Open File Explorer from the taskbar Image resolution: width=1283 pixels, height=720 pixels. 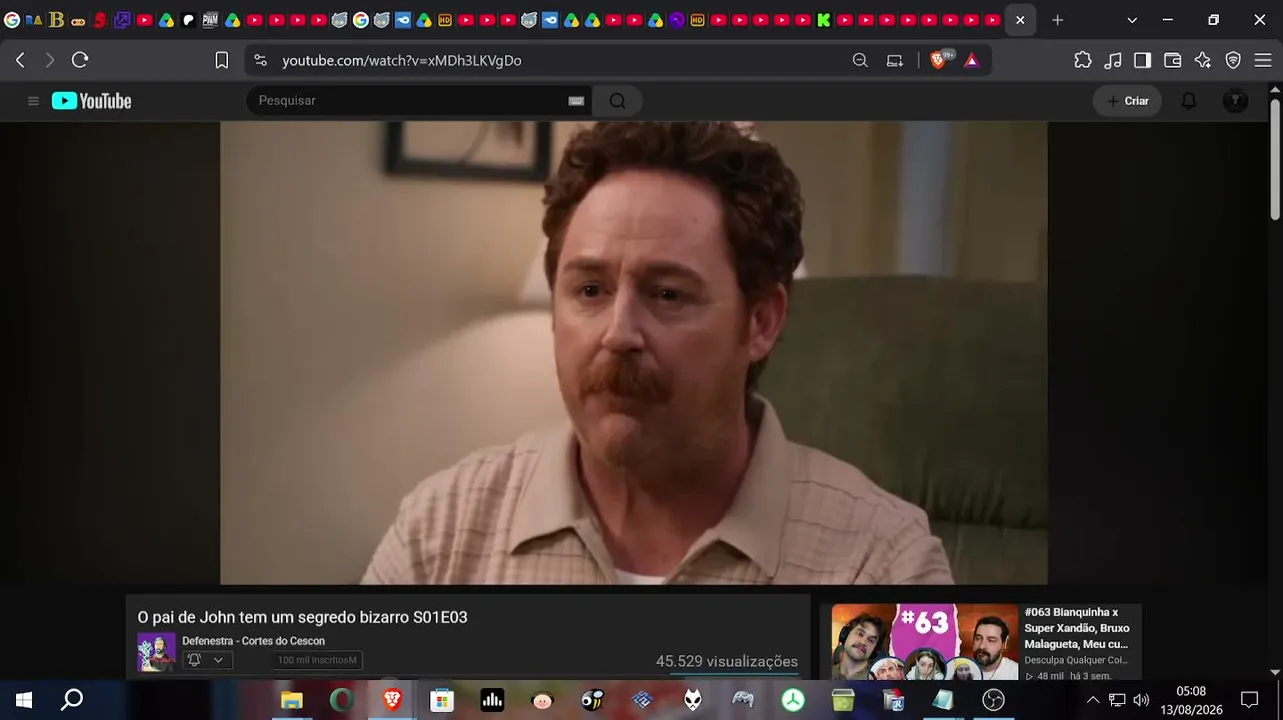point(292,700)
